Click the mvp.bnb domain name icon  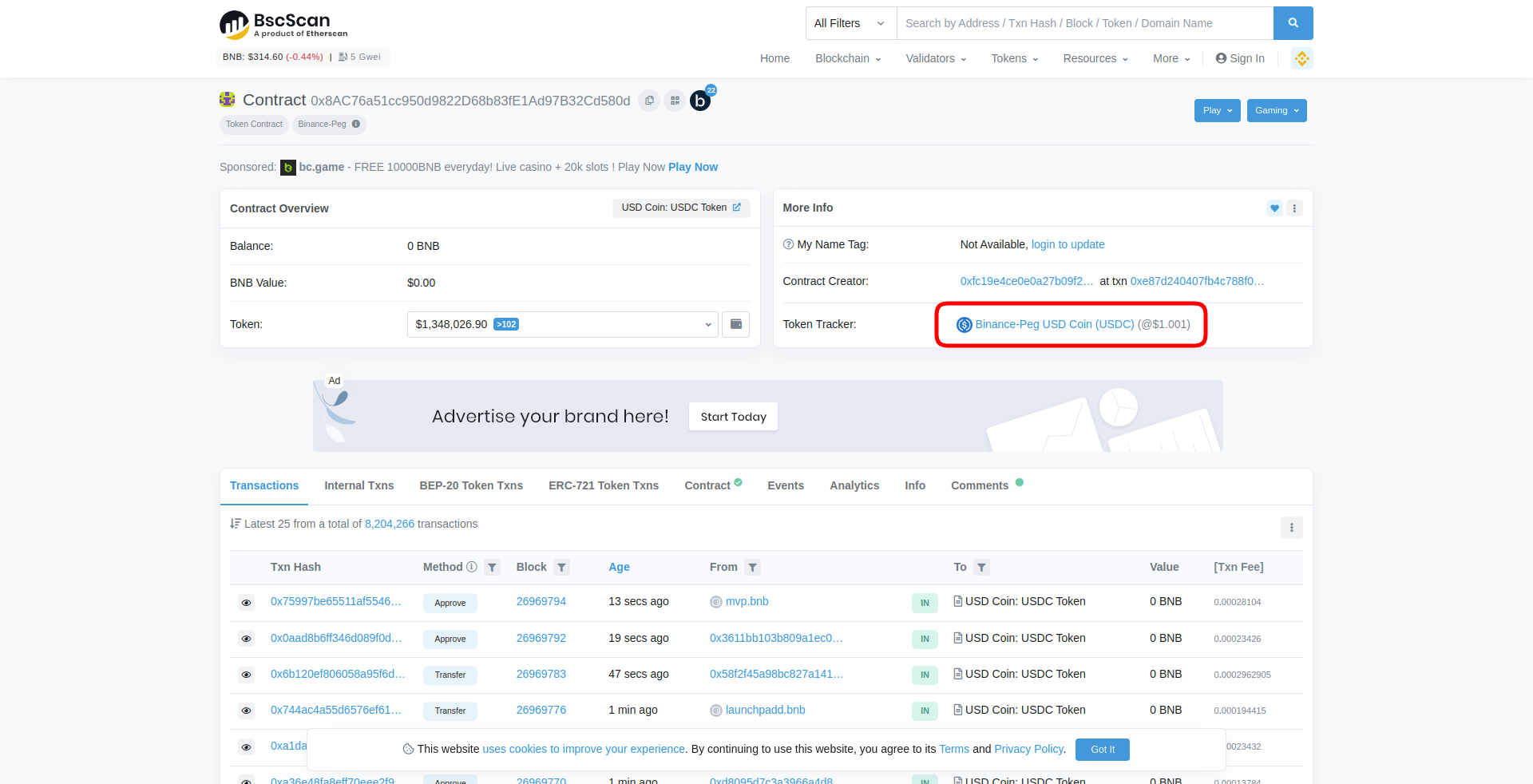pos(715,602)
